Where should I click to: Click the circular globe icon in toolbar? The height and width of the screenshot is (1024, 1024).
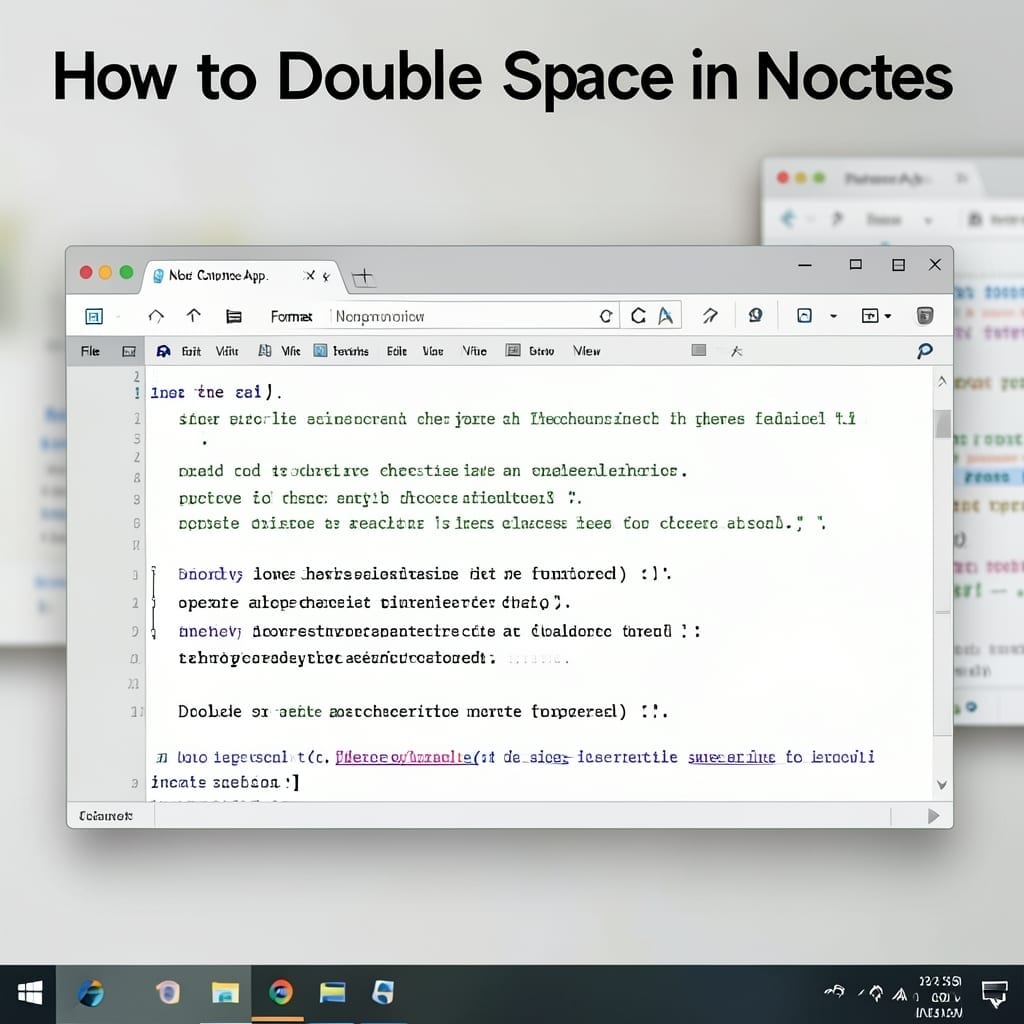pyautogui.click(x=756, y=316)
